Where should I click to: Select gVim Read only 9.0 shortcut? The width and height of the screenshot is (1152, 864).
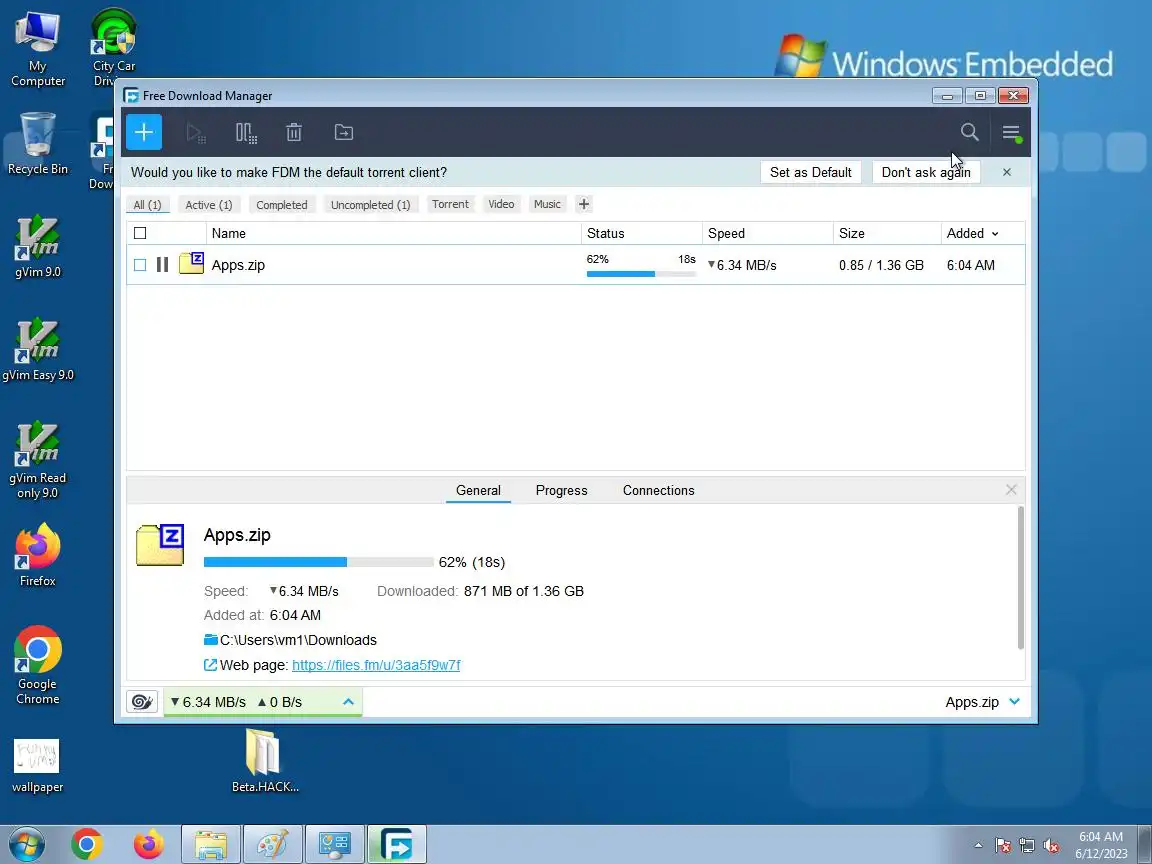(37, 460)
